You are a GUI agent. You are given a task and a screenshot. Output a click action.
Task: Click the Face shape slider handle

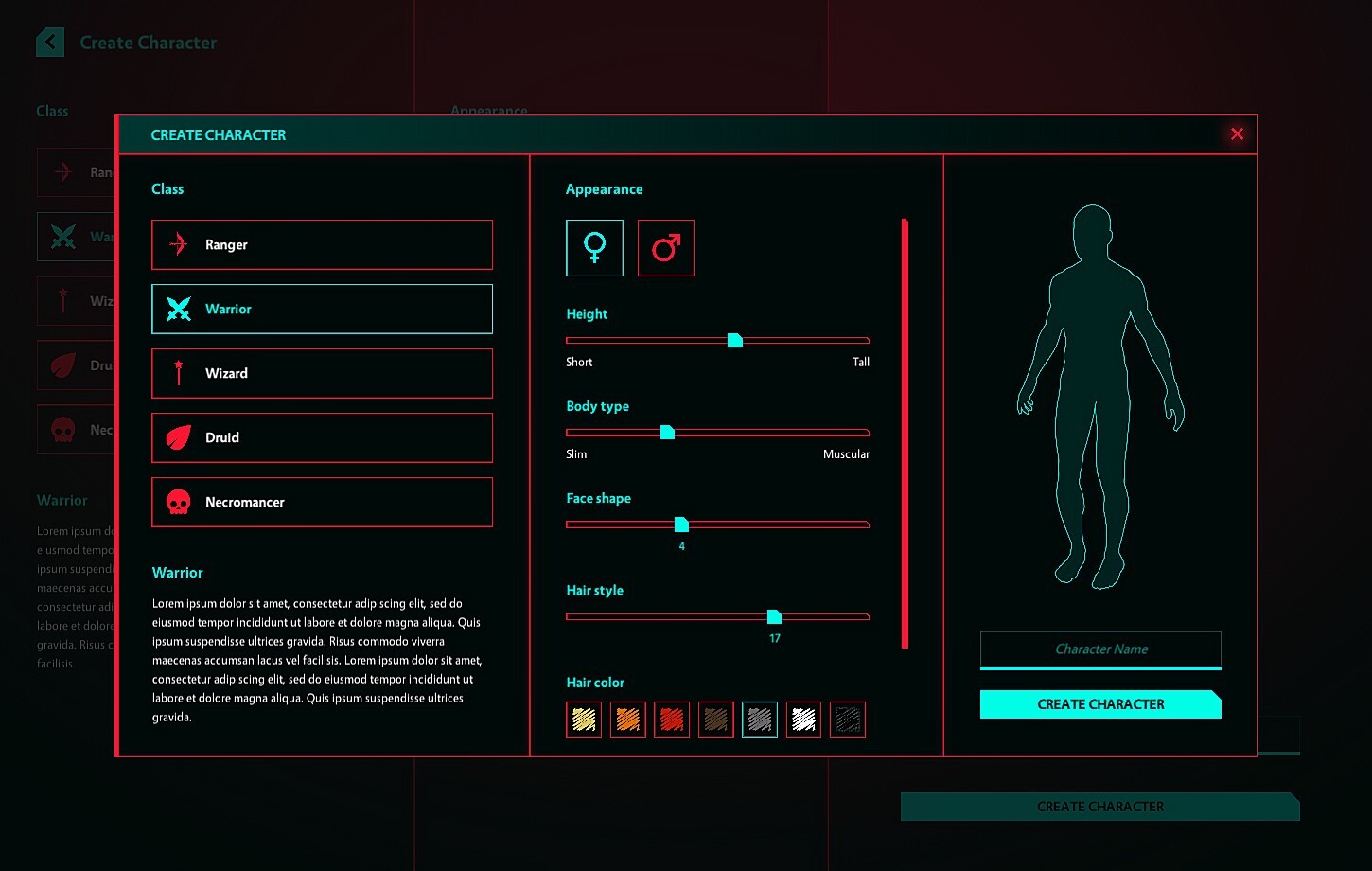coord(681,524)
